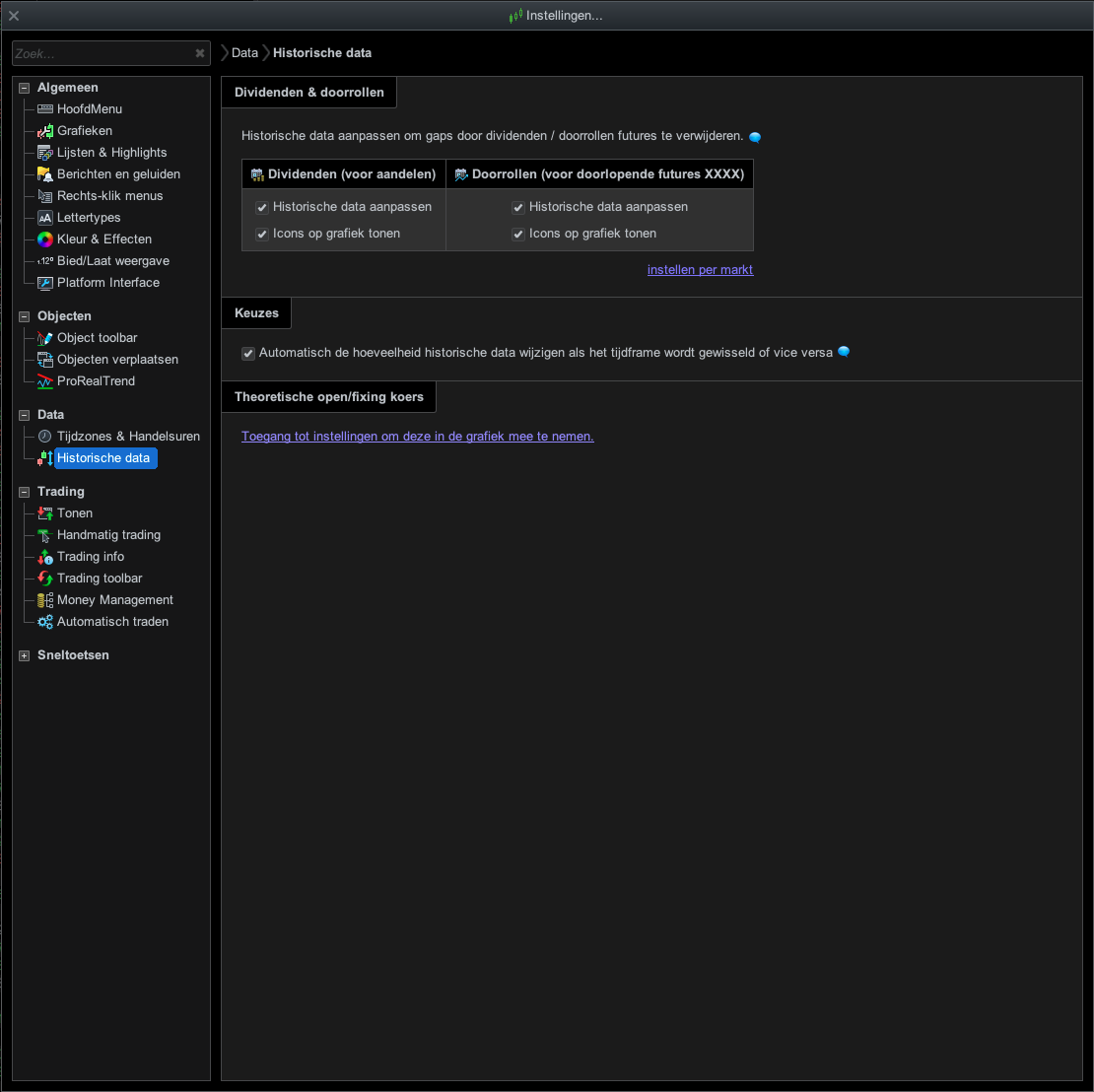Open 'instellen per markt' link
This screenshot has width=1094, height=1092.
(700, 269)
